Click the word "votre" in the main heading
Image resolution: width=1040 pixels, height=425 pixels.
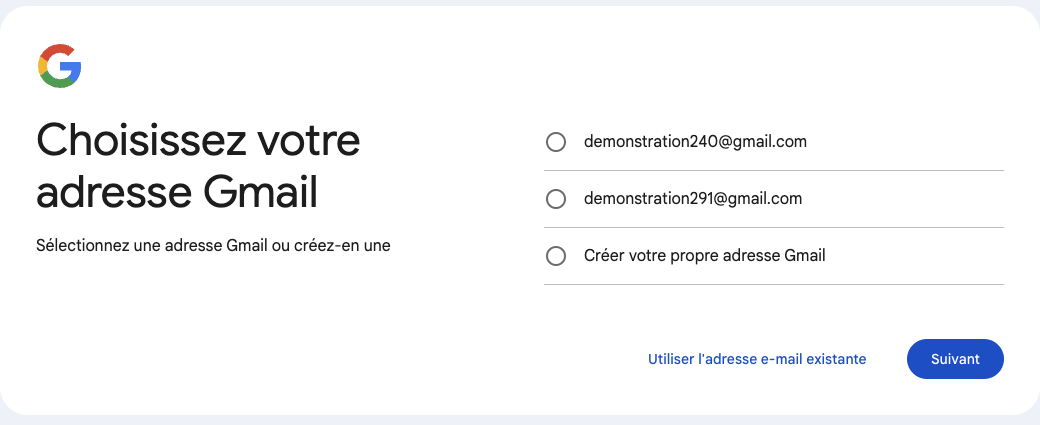(x=309, y=141)
